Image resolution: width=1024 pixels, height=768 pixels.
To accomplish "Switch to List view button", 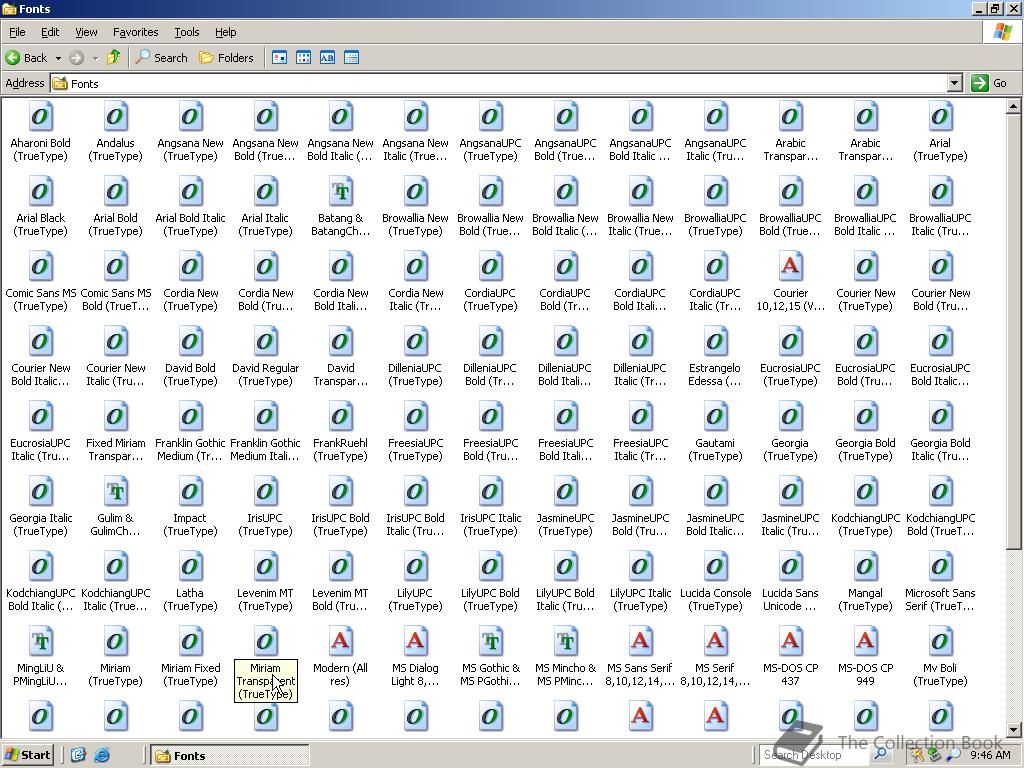I will coord(304,57).
